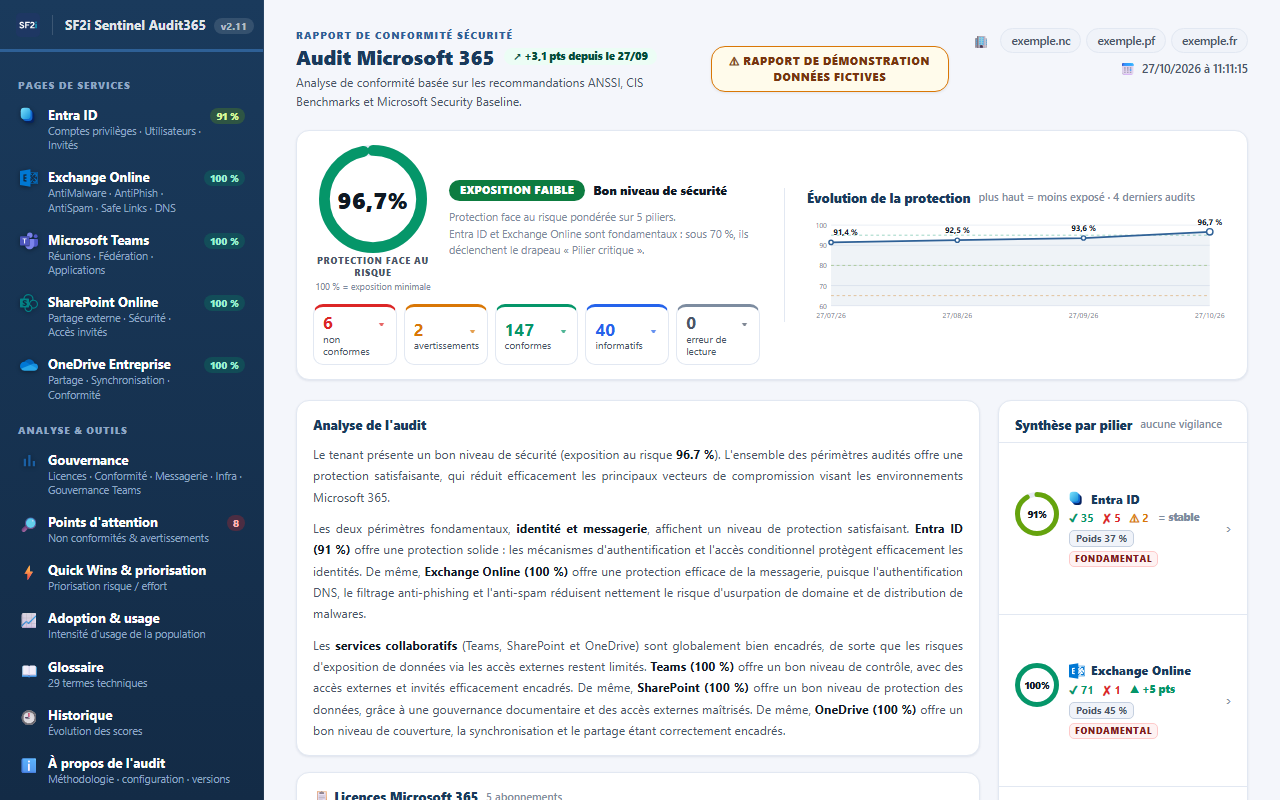
Task: Expand the 147 conformes filter
Action: [x=536, y=334]
